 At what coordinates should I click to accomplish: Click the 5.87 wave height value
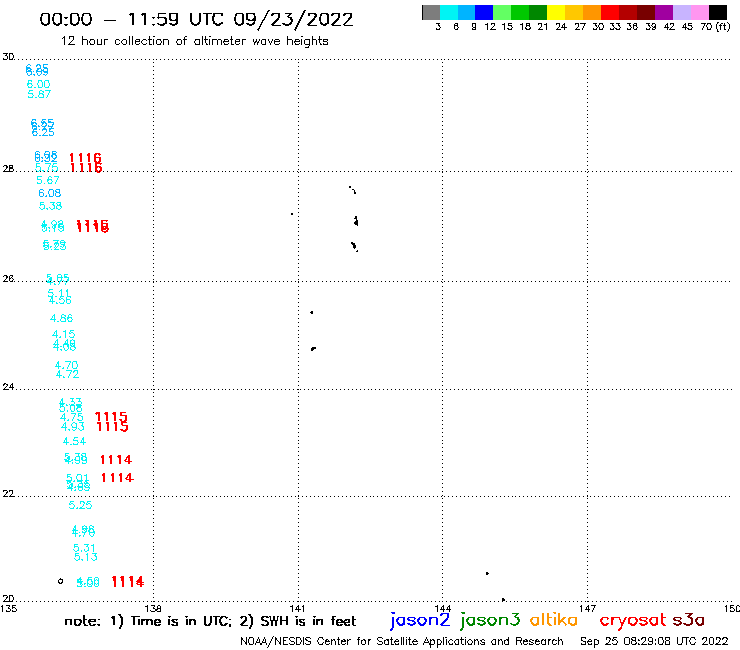[x=39, y=94]
